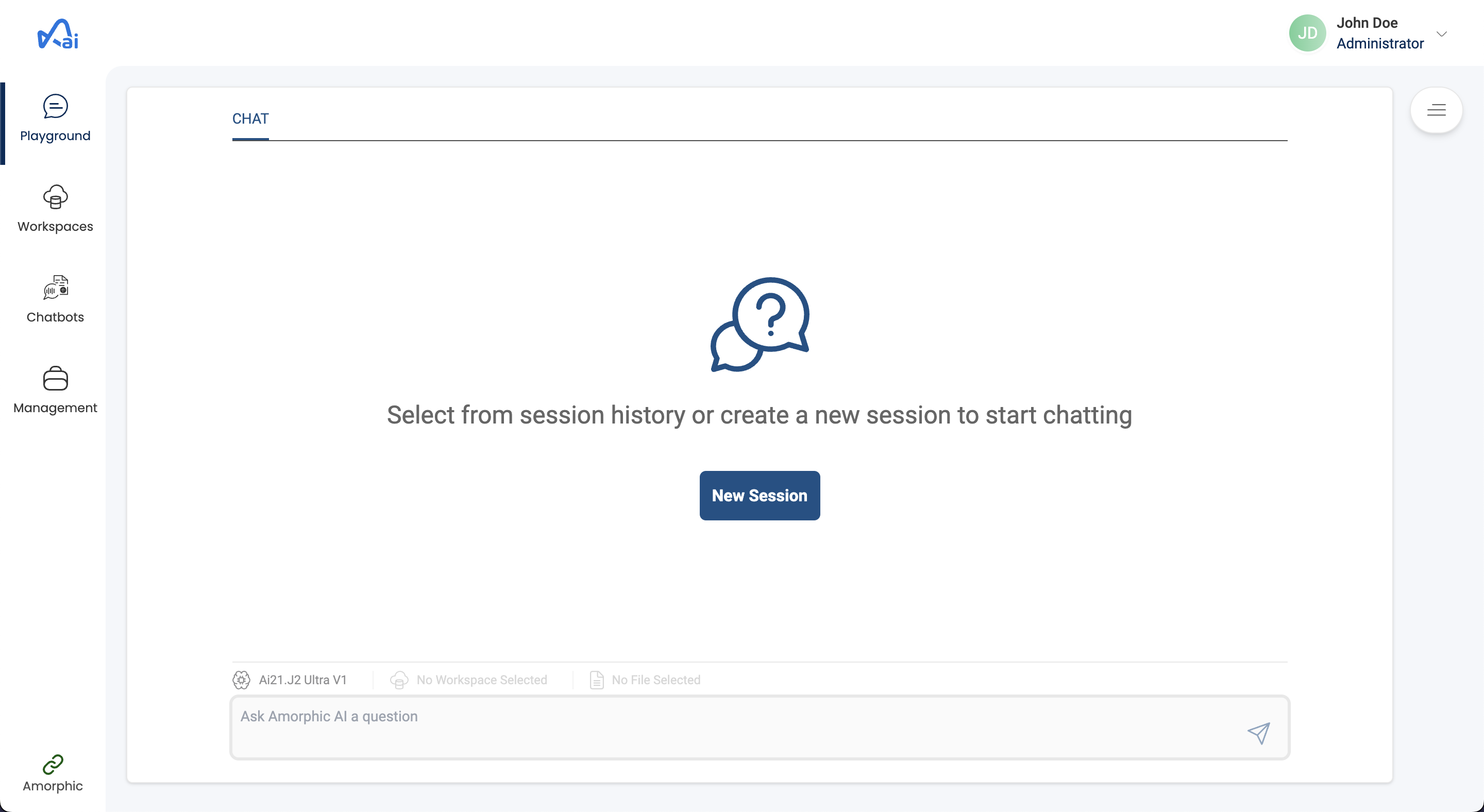The image size is (1484, 812).
Task: Click the No File Selected icon
Action: (x=597, y=680)
